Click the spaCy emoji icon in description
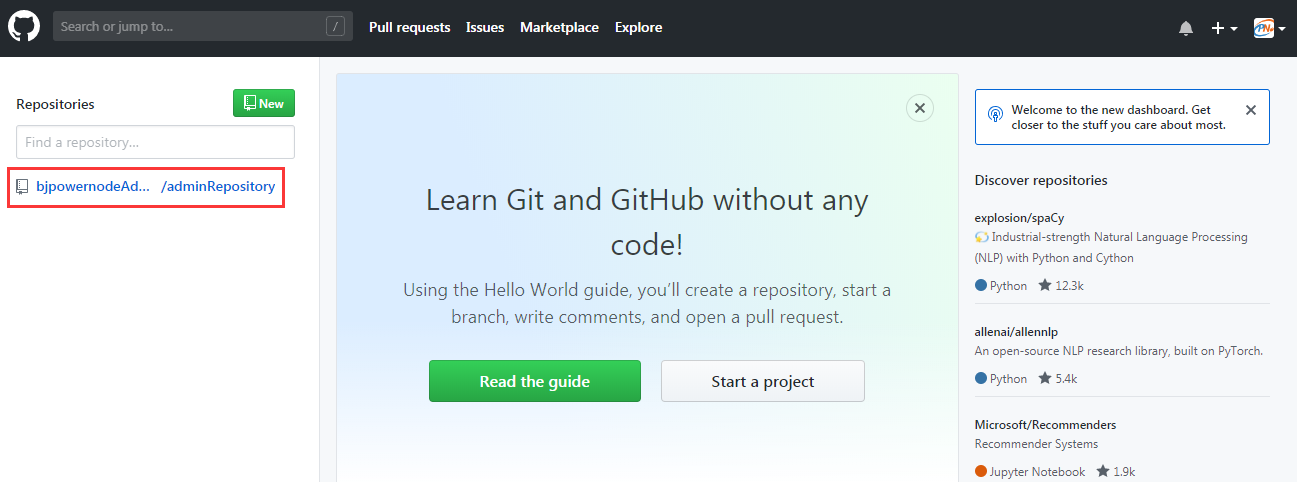Viewport: 1297px width, 482px height. tap(982, 238)
